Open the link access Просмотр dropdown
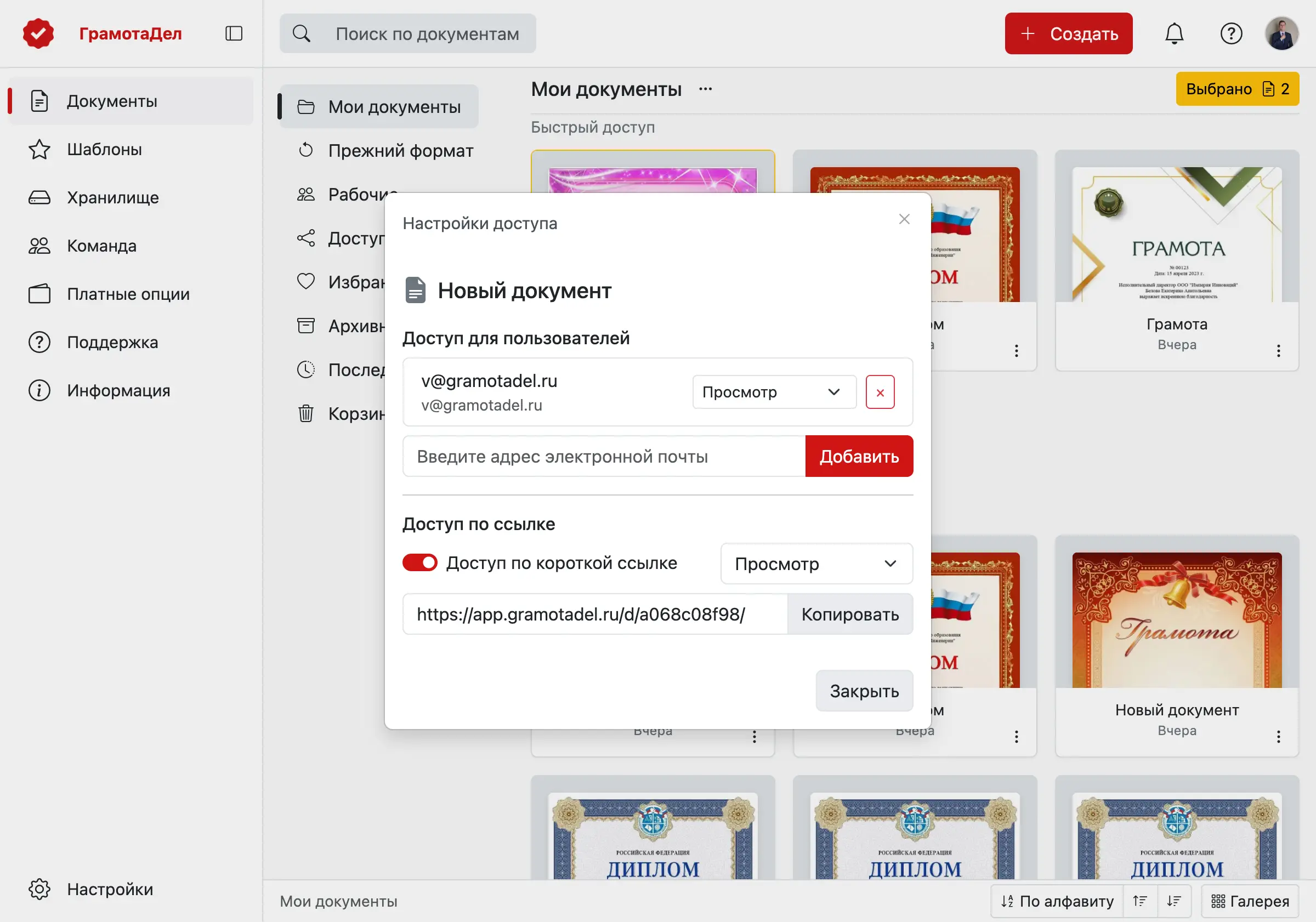 click(x=816, y=564)
